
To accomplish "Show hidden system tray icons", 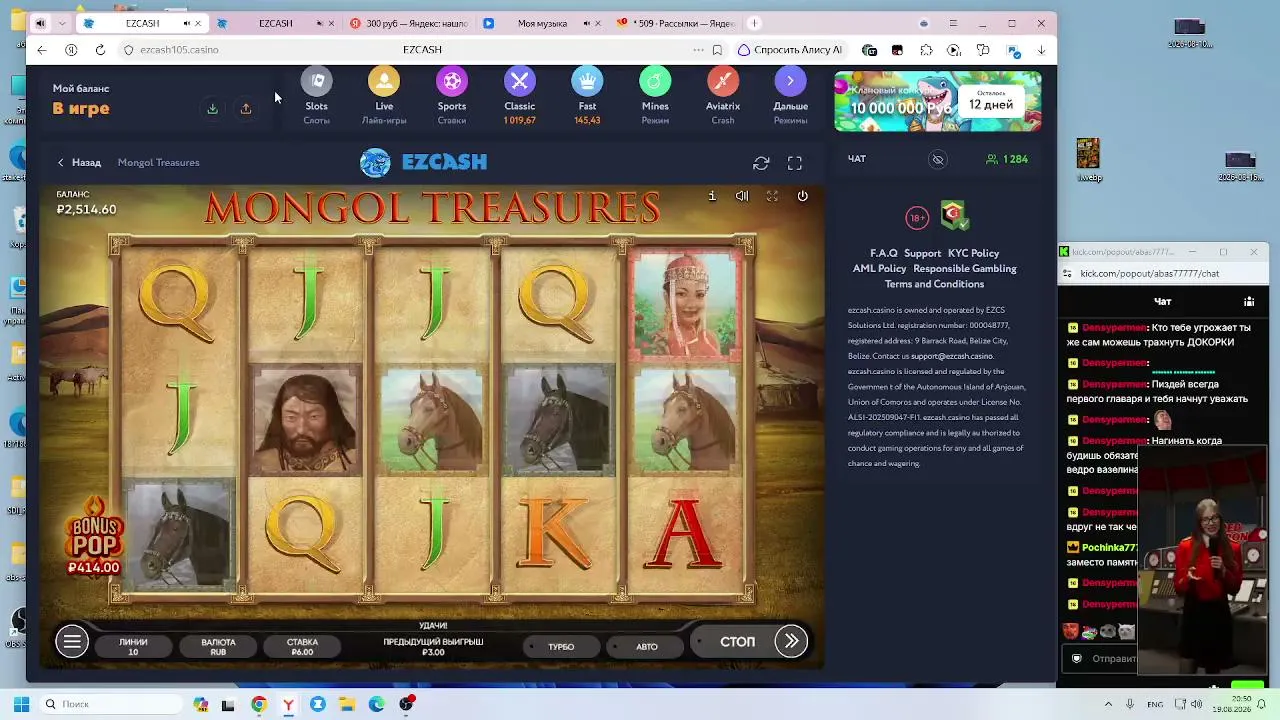I will (x=1108, y=704).
